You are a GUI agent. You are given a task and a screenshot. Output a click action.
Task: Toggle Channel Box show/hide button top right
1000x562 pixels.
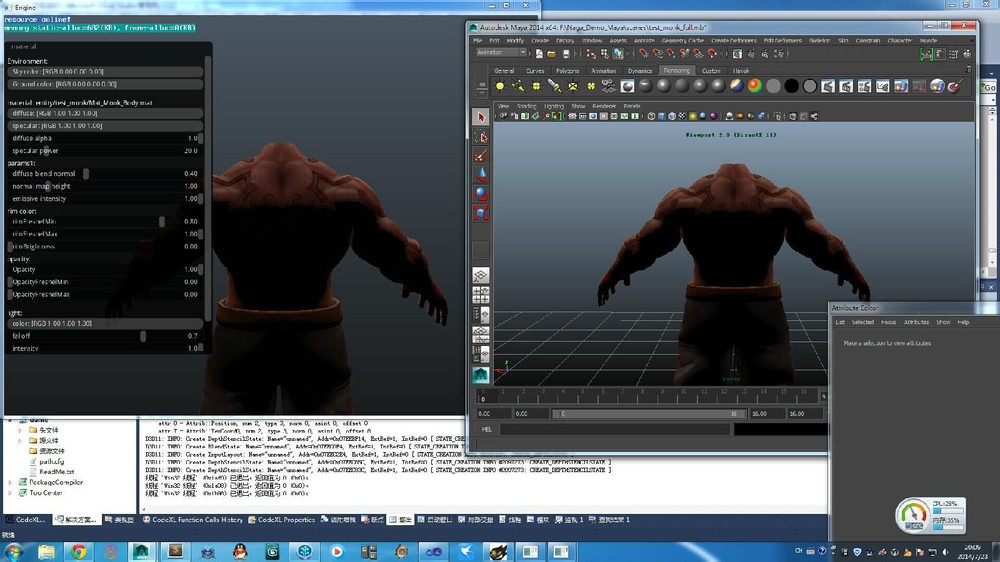[x=967, y=54]
